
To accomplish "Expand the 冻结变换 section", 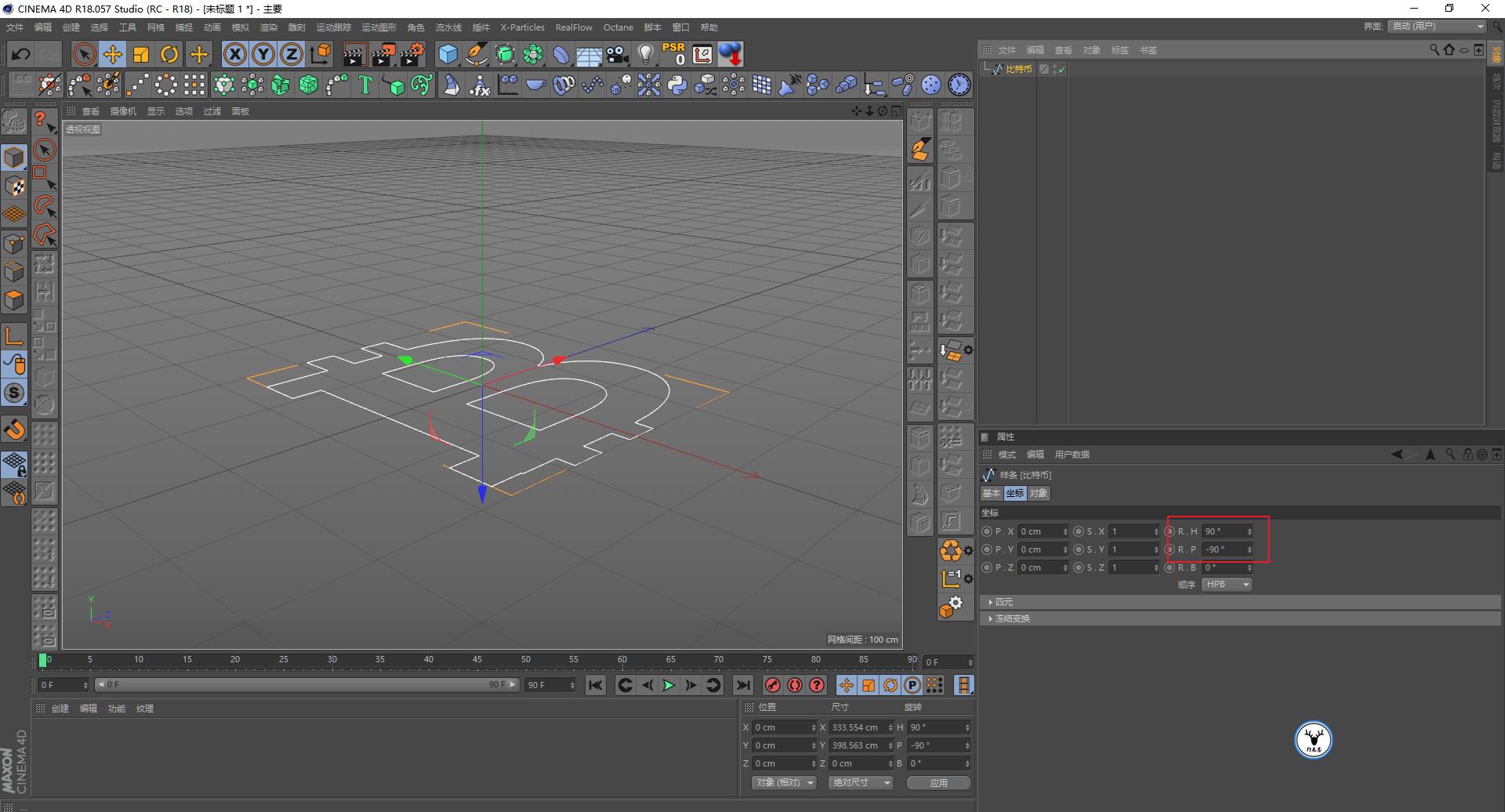I will 1012,618.
